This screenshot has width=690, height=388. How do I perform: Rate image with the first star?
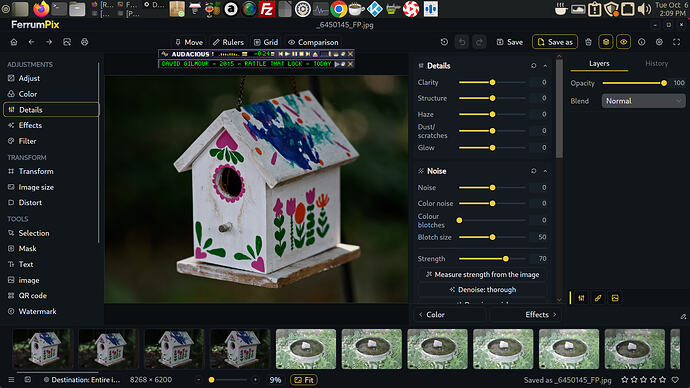[x=625, y=380]
